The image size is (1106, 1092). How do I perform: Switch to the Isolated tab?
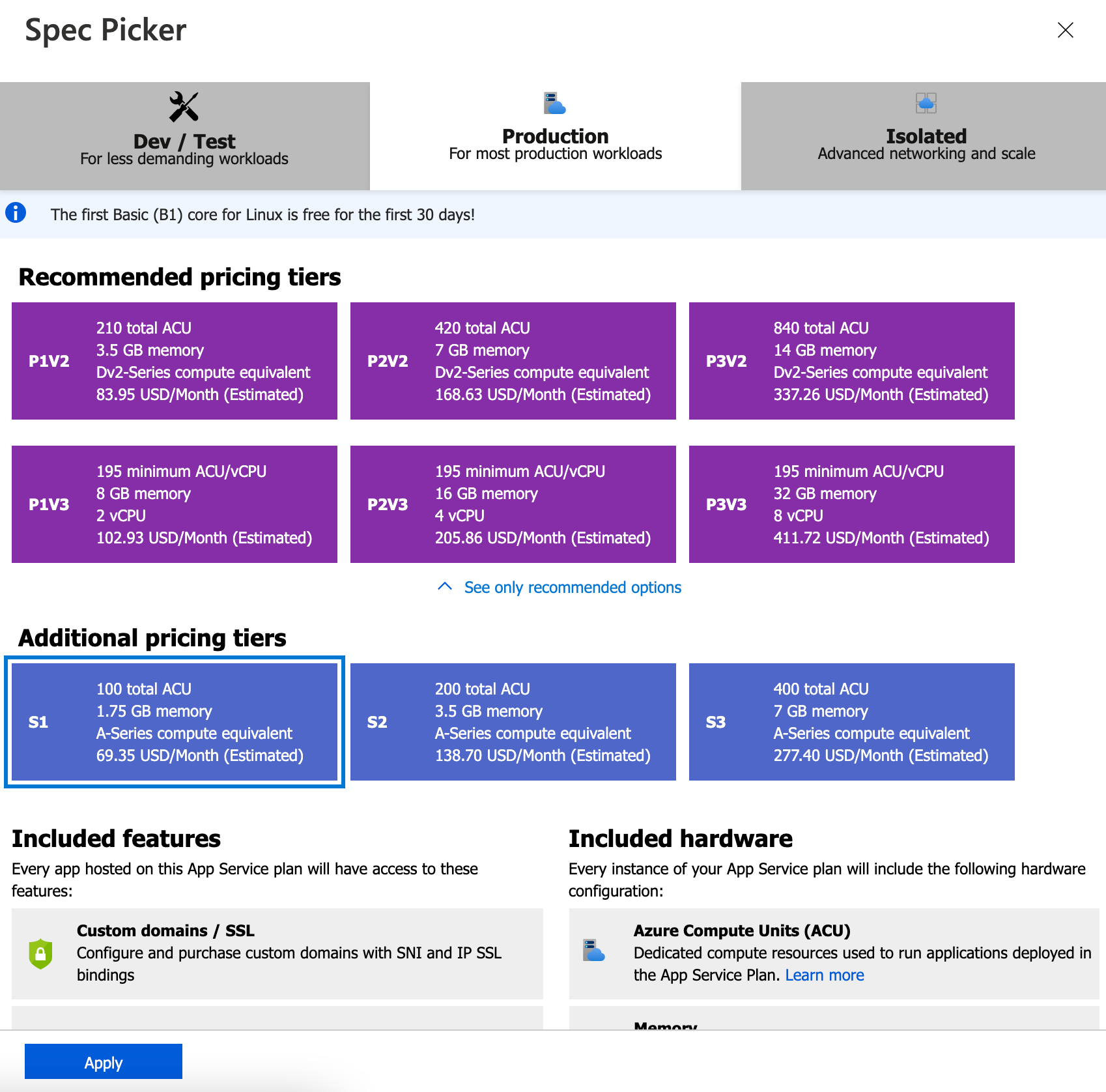[x=926, y=136]
